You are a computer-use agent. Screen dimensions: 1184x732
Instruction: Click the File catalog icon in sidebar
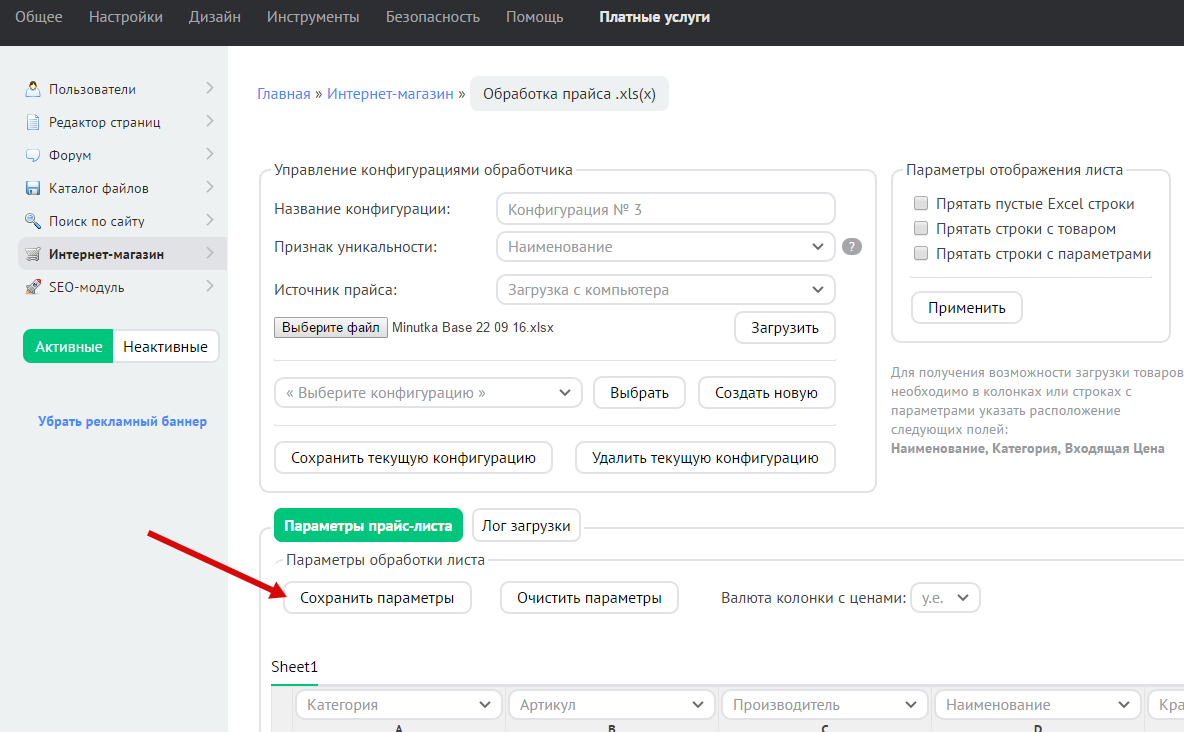[x=33, y=188]
